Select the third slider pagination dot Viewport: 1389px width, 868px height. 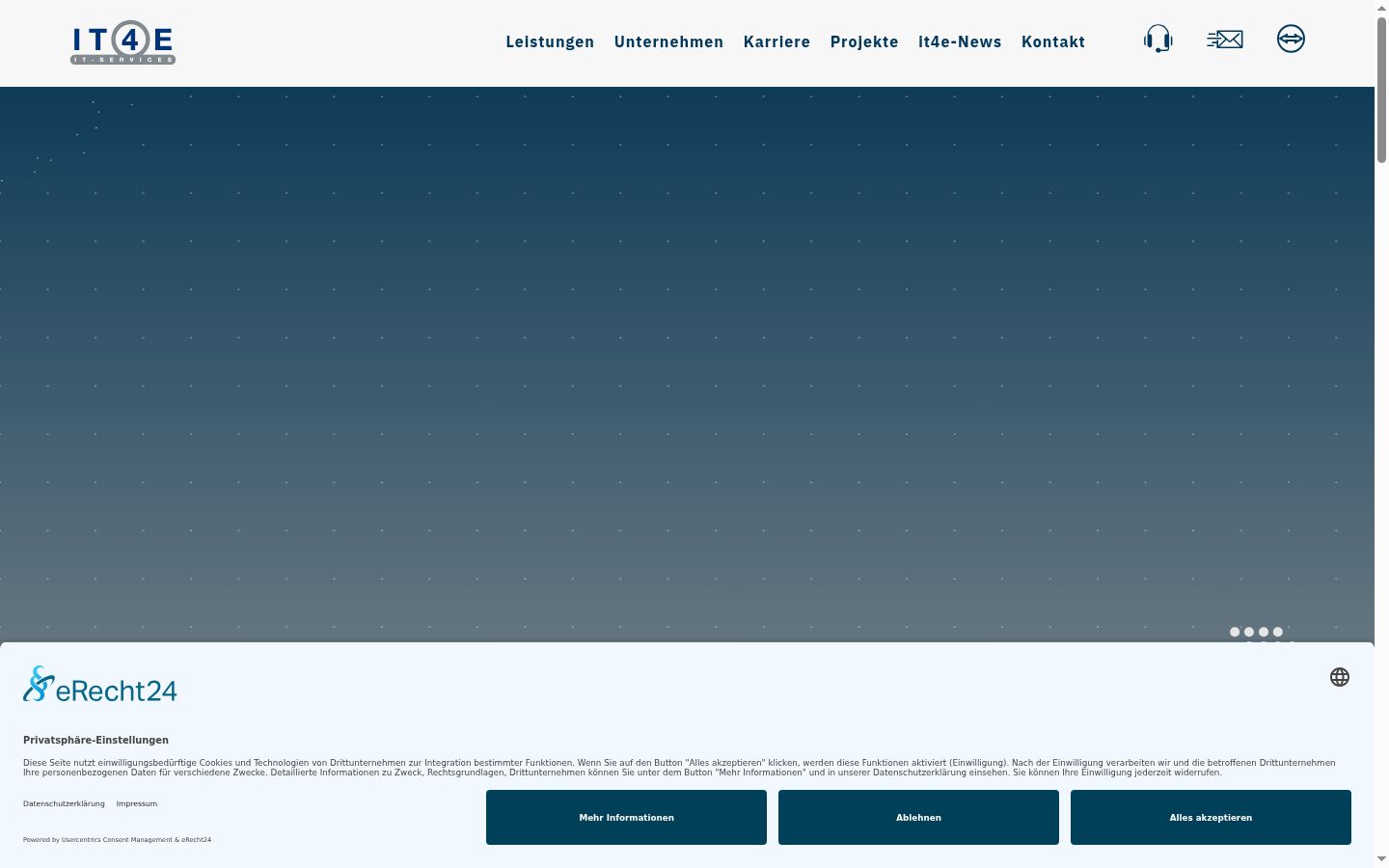[x=1264, y=632]
